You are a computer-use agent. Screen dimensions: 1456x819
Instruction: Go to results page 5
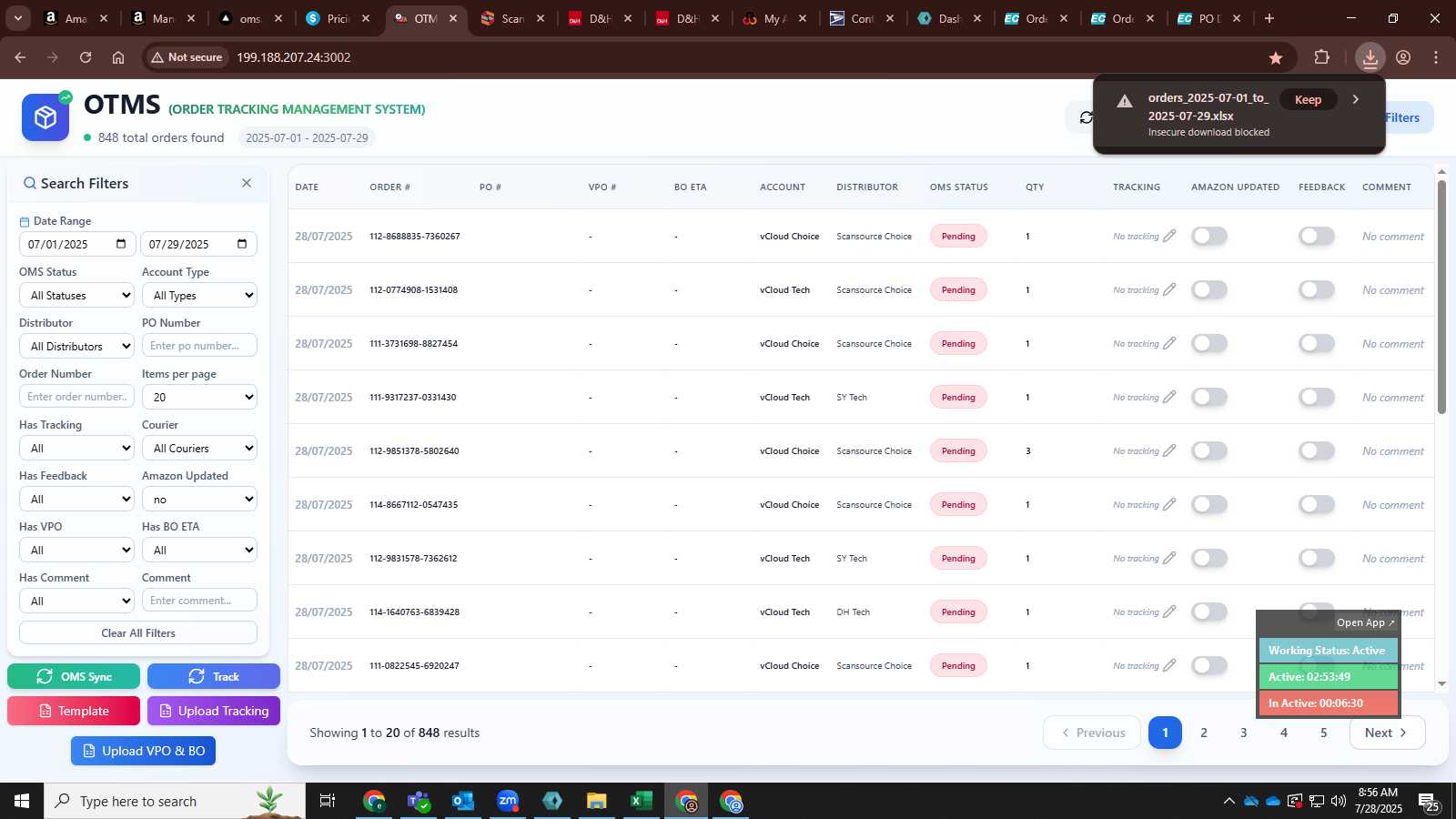pos(1324,733)
